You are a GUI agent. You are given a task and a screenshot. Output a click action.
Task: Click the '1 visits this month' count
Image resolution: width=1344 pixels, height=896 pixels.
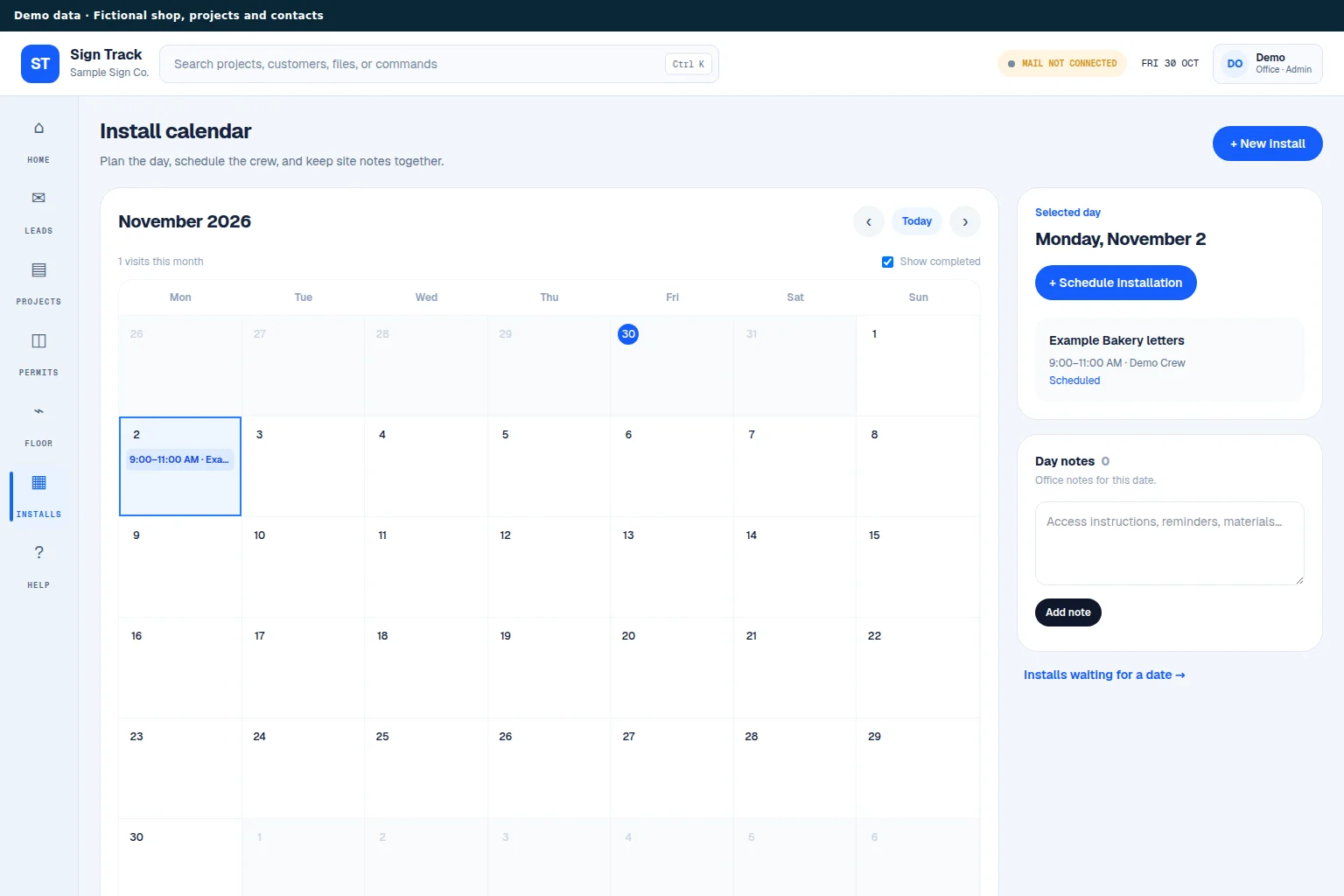click(x=161, y=262)
